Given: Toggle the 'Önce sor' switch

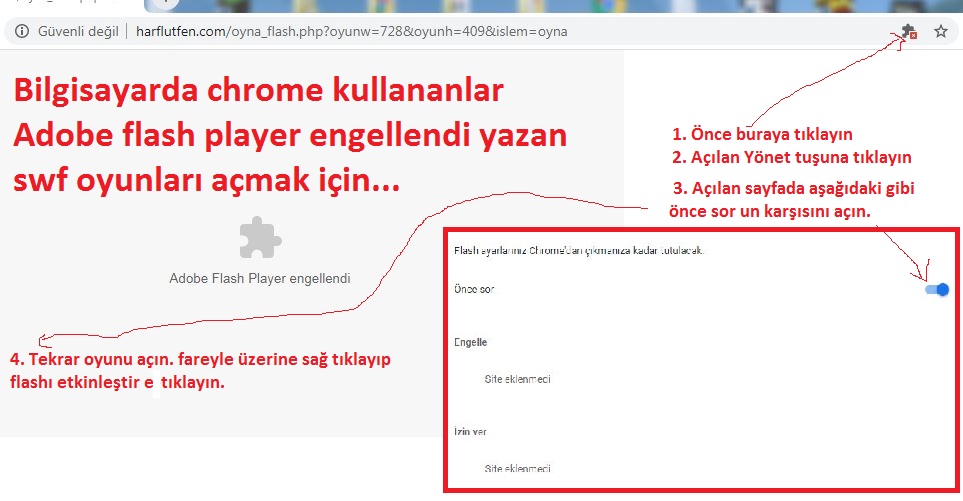Looking at the screenshot, I should point(937,289).
